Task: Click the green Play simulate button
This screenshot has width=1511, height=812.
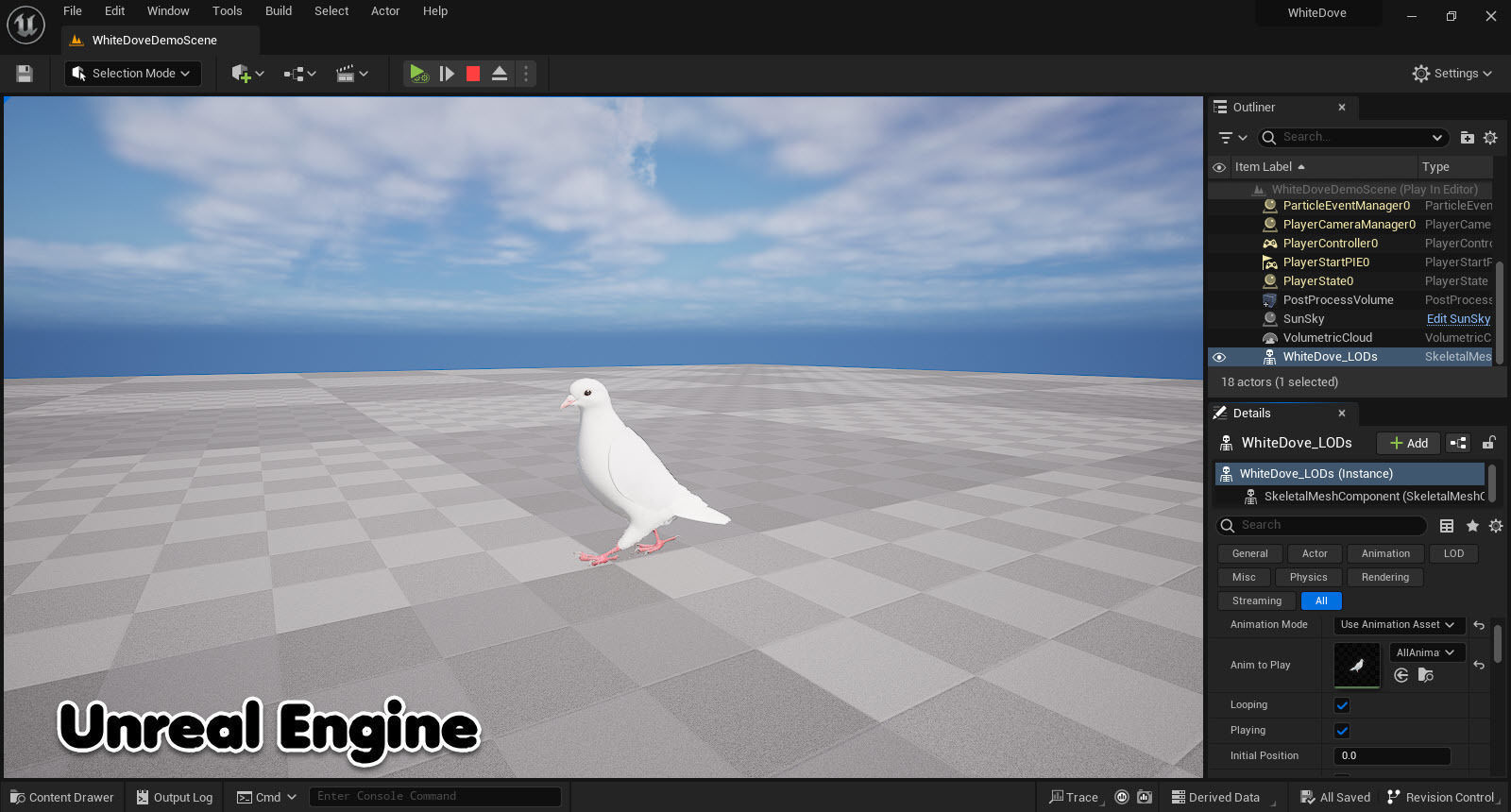Action: (x=418, y=74)
